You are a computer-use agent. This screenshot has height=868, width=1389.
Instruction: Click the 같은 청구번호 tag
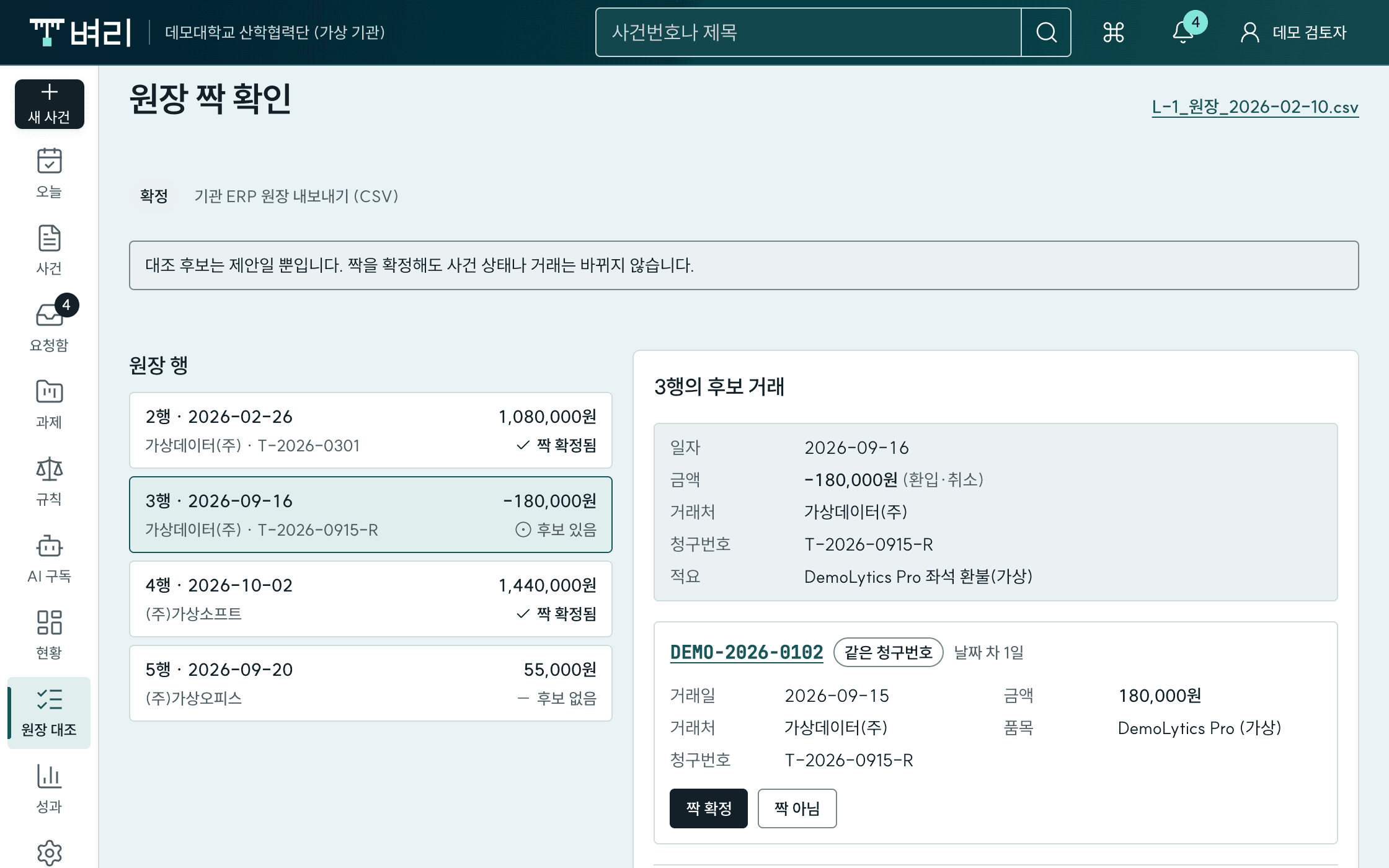coord(889,652)
